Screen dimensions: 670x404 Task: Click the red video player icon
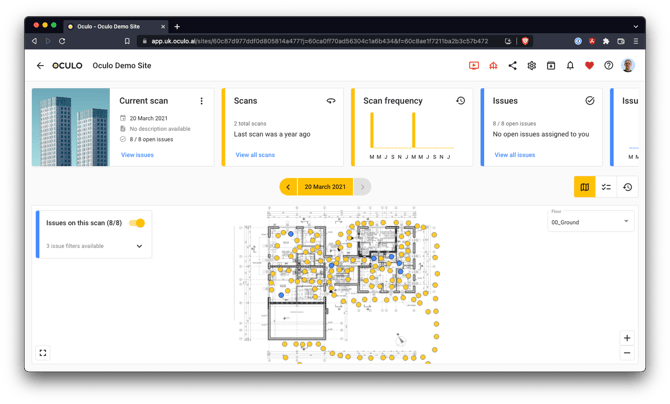tap(474, 66)
